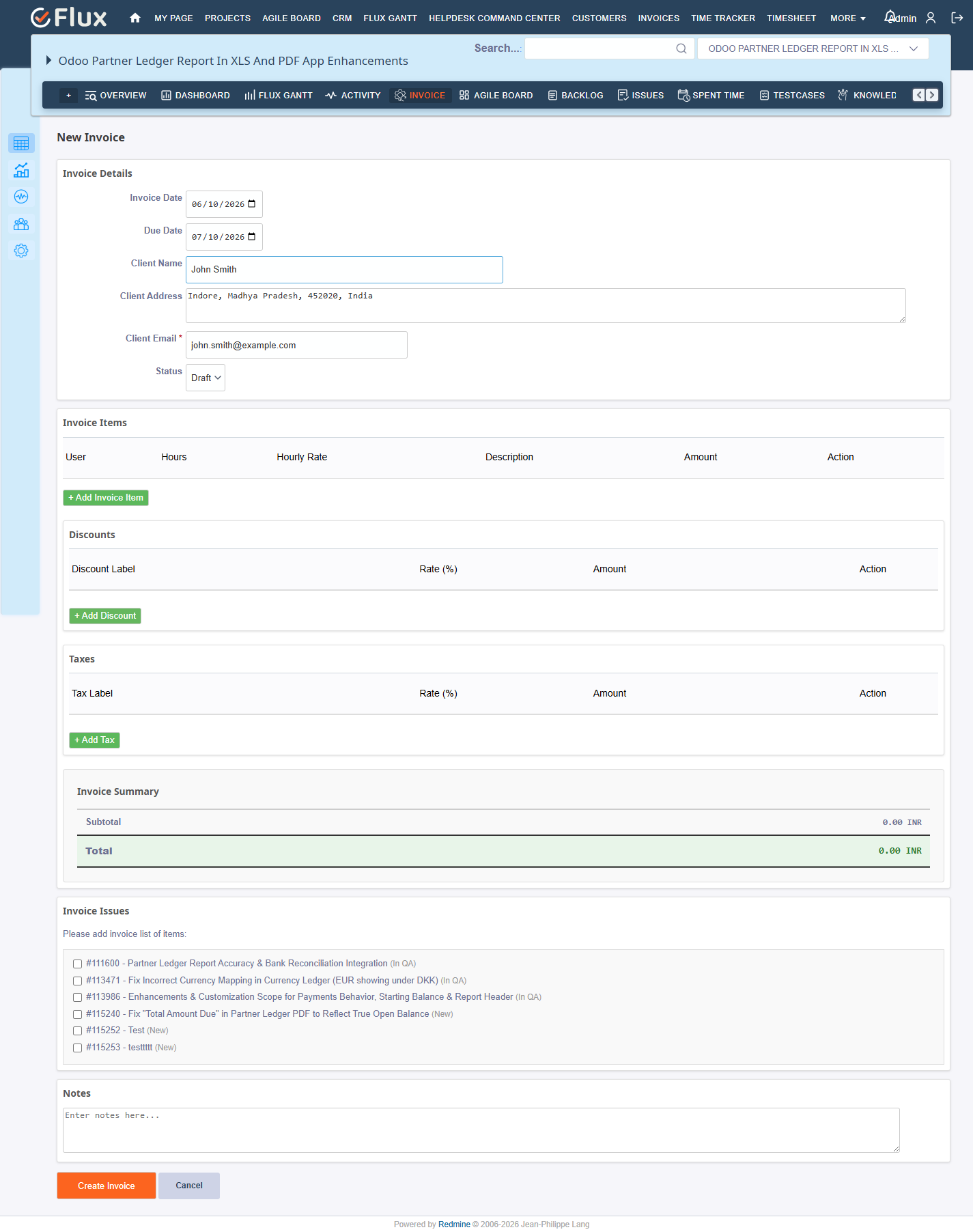Focus the Client Name field
This screenshot has width=973, height=1232.
(344, 270)
